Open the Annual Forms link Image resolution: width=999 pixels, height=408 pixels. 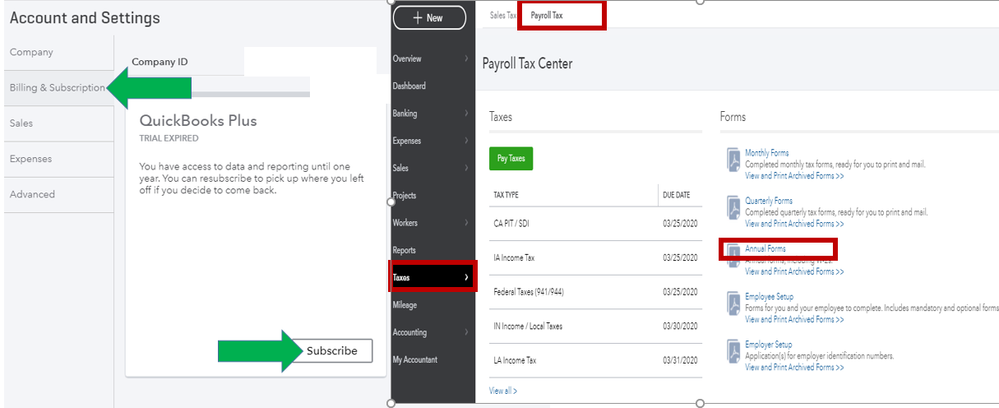(766, 249)
